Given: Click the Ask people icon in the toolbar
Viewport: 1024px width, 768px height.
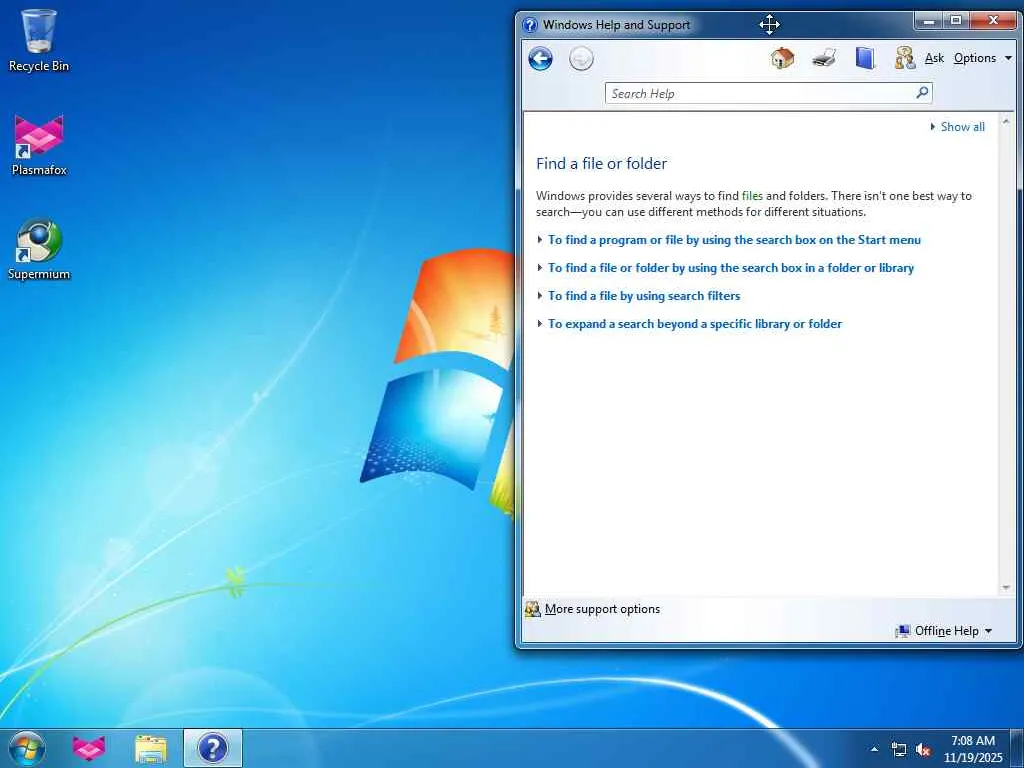Looking at the screenshot, I should point(904,58).
